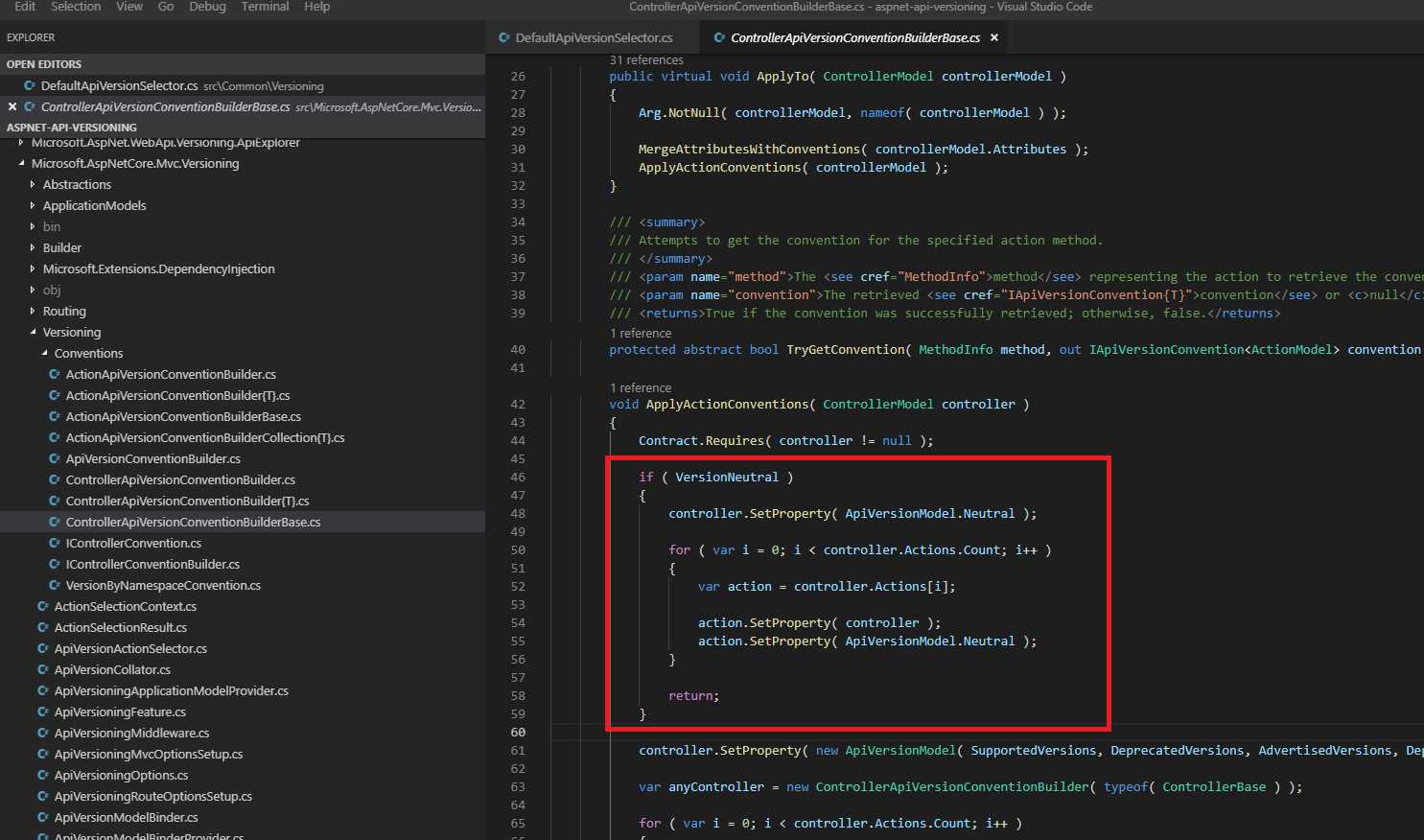The height and width of the screenshot is (840, 1424).
Task: Click C# icon of ApiVersionConventionBuilder.cs
Action: pyautogui.click(x=55, y=458)
